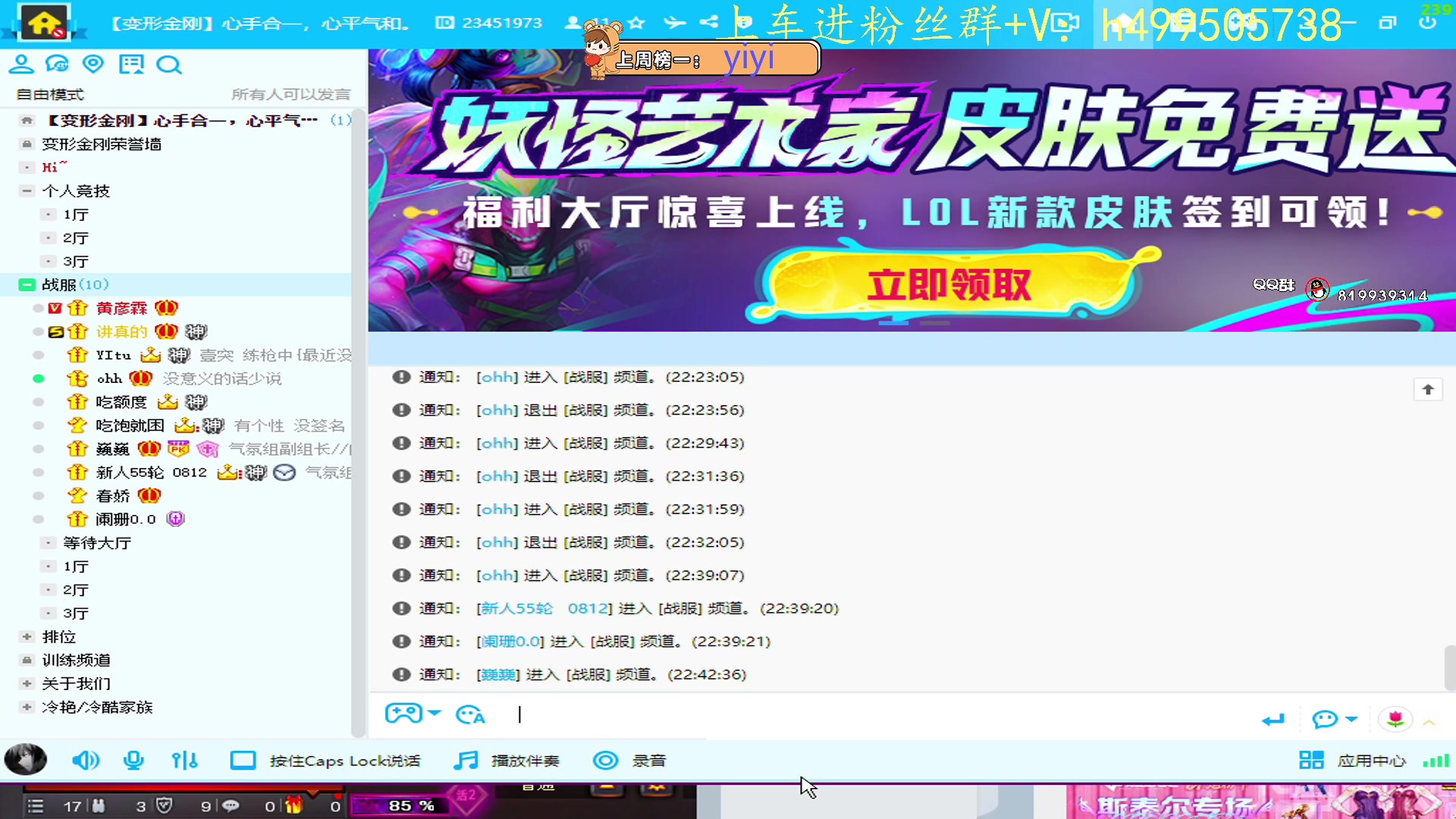This screenshot has width=1456, height=819.
Task: Click the YY home logo icon
Action: coord(44,22)
